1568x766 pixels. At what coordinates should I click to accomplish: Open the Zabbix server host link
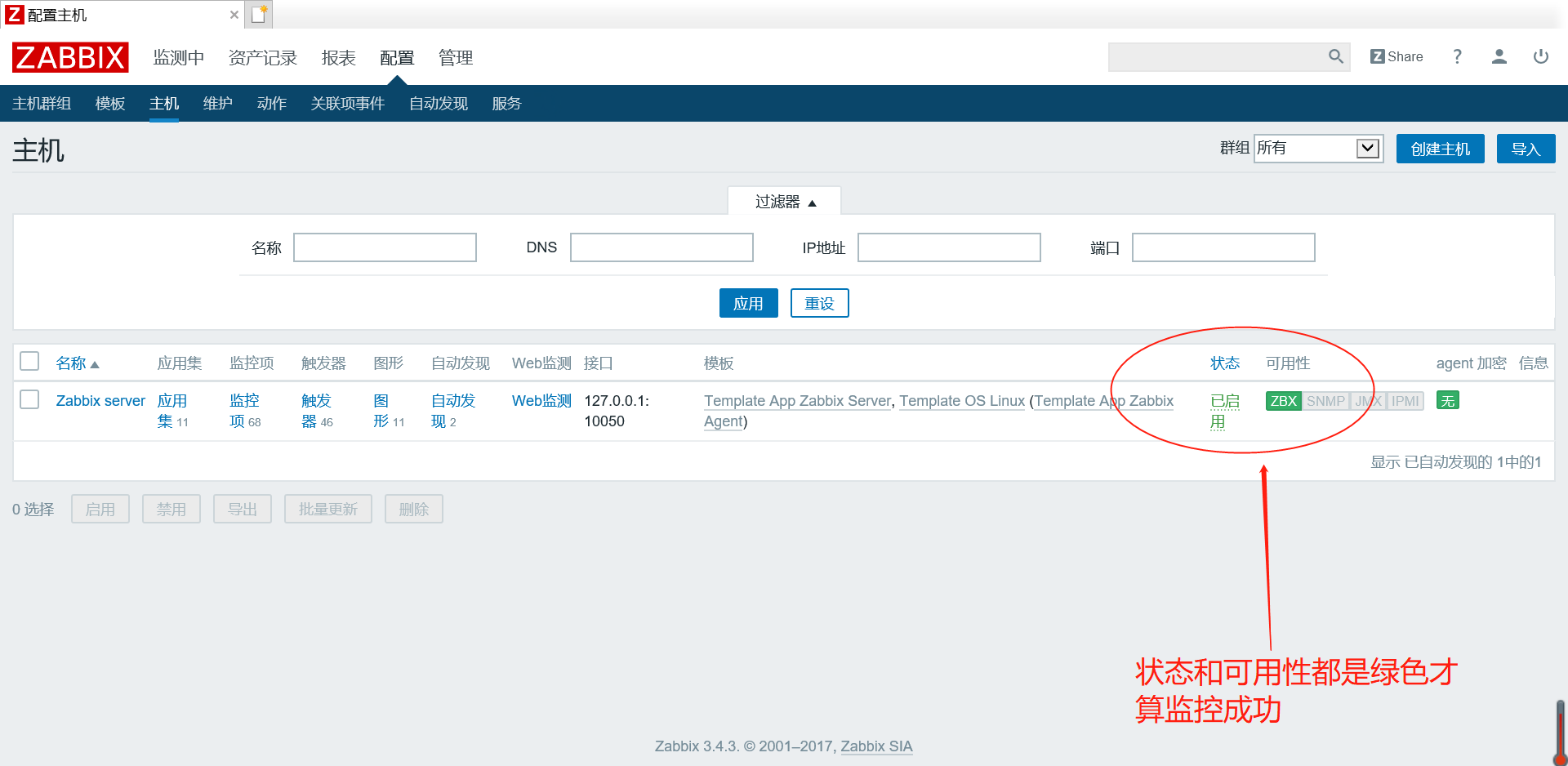(x=100, y=401)
